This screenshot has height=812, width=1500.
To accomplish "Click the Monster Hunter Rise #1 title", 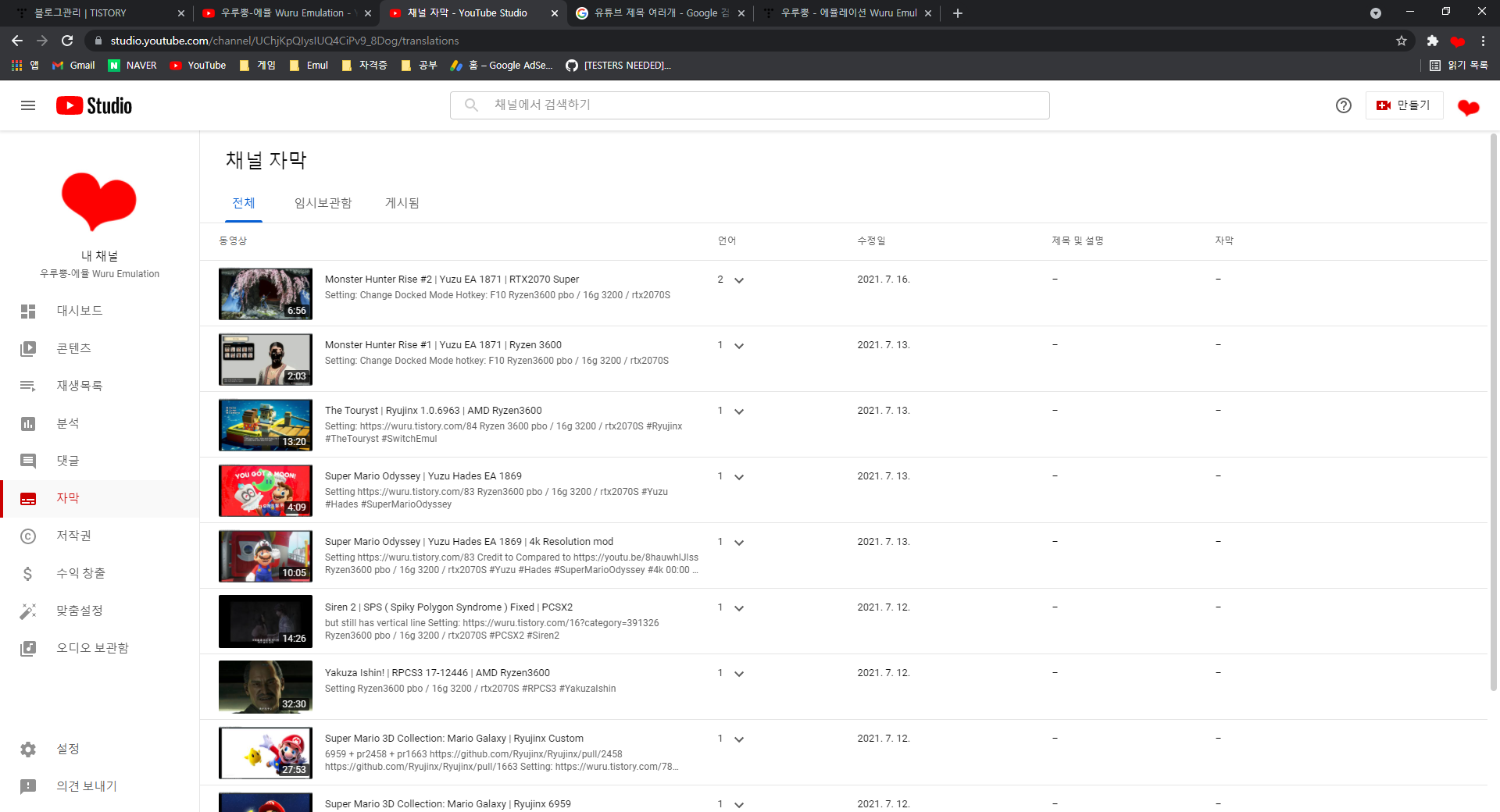I will tap(443, 345).
